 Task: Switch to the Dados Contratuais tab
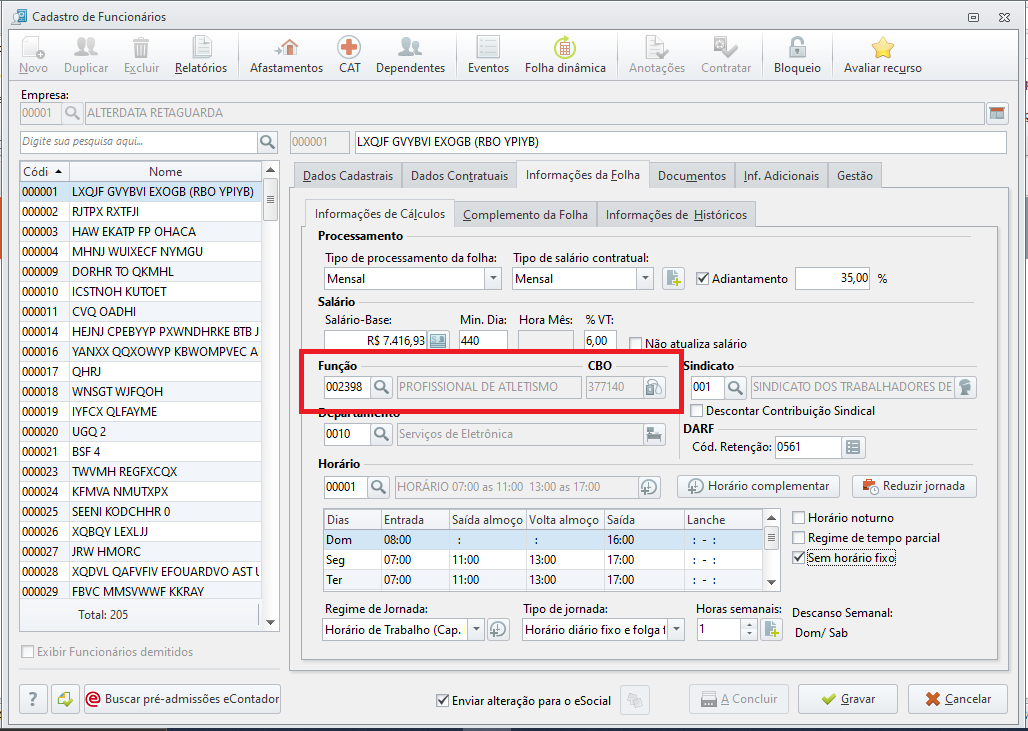click(x=459, y=176)
